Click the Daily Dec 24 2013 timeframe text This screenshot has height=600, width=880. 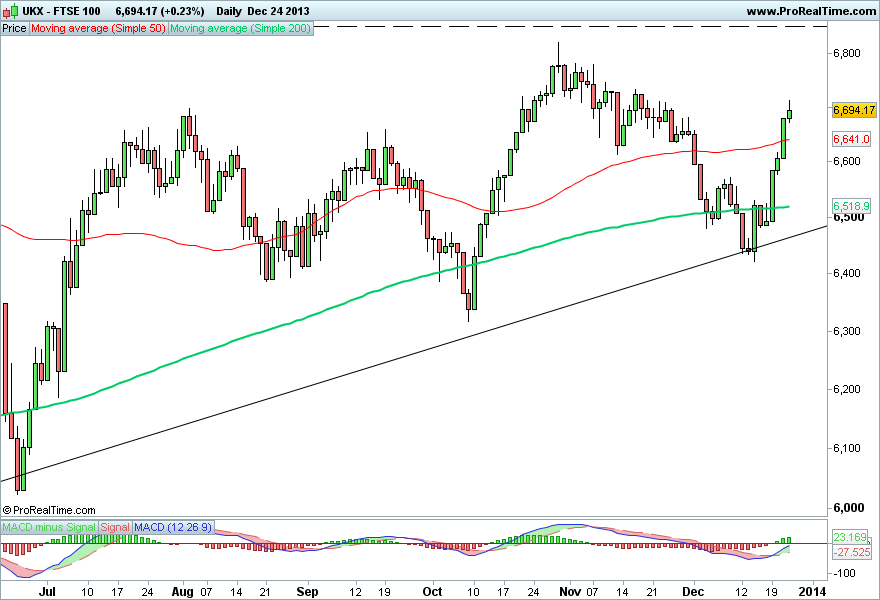click(x=263, y=11)
